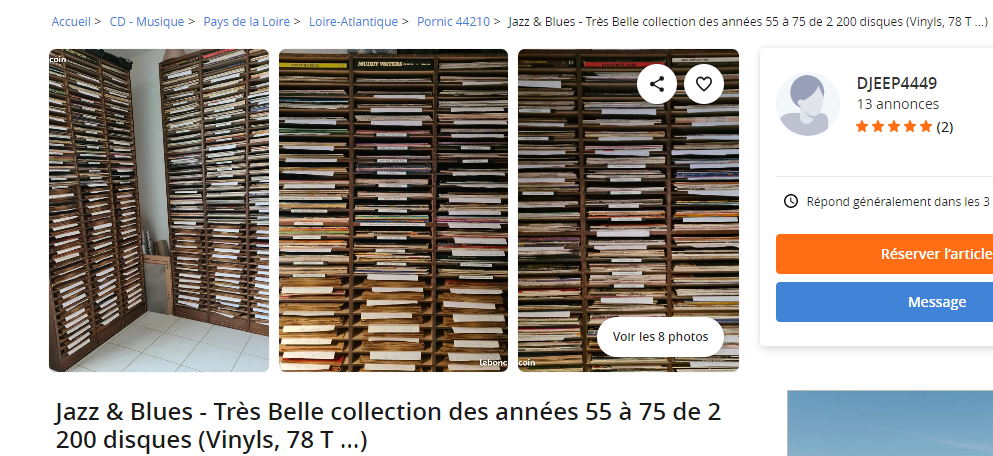Open Pays de la Loire breadcrumb
This screenshot has height=456, width=993.
[246, 22]
